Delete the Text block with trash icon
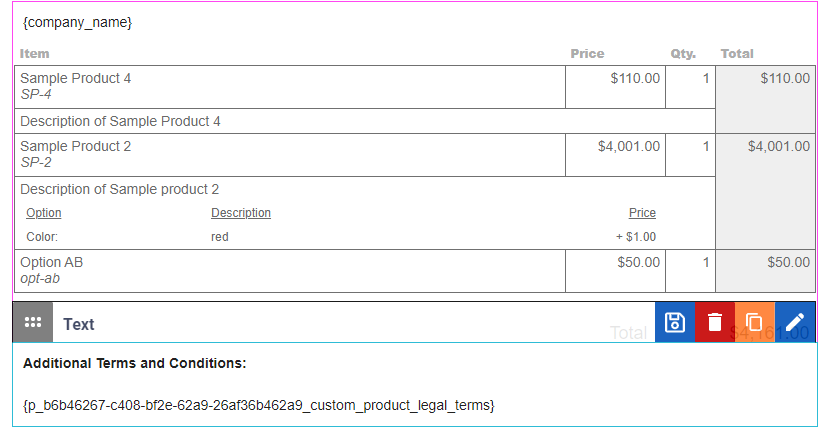 pos(715,322)
